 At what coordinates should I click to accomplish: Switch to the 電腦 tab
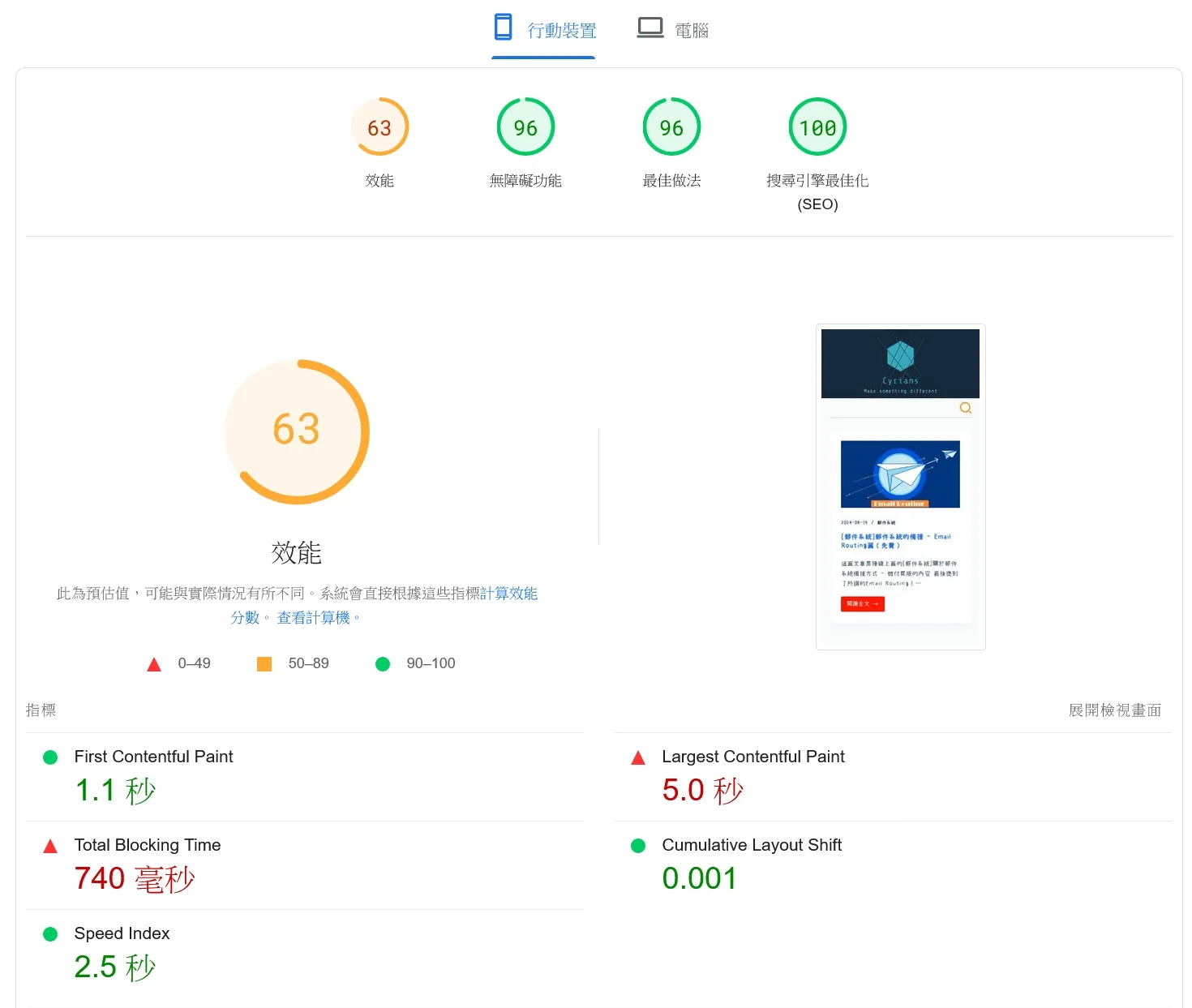(675, 29)
